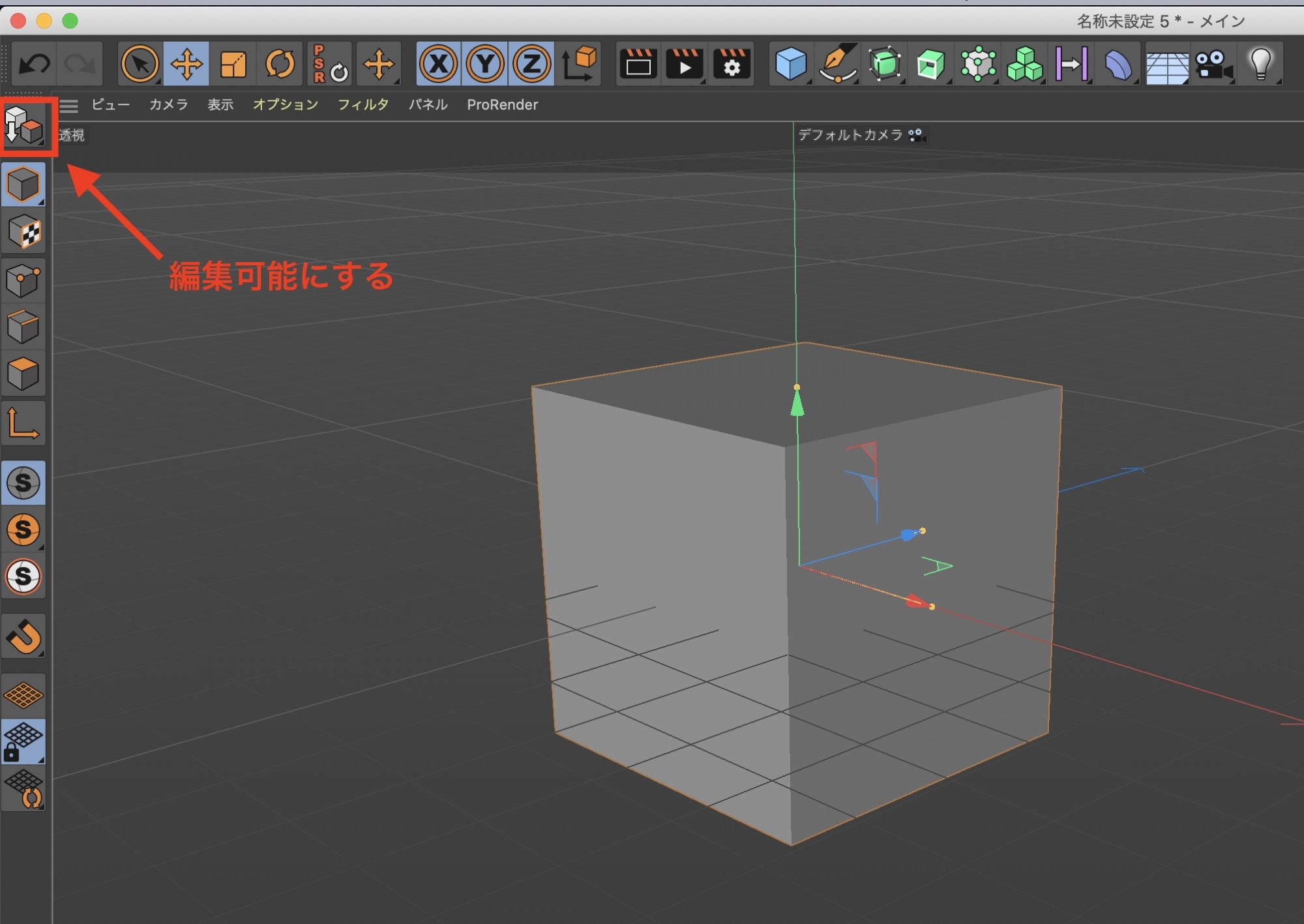Select the Rotate tool
Viewport: 1304px width, 924px height.
tap(280, 64)
